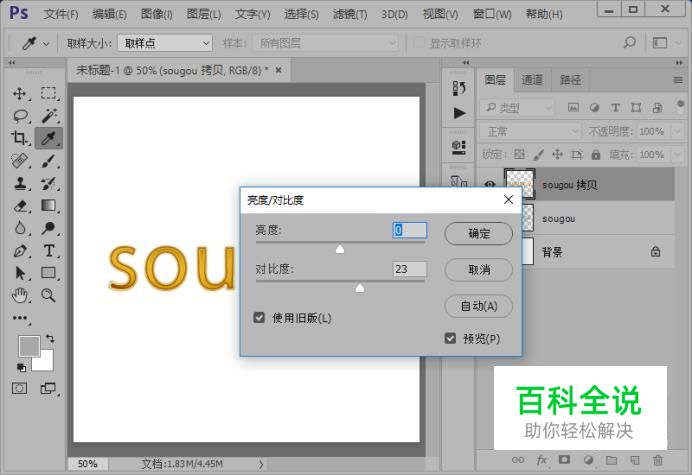Select the Healing Brush tool
This screenshot has height=475, width=692.
(19, 161)
